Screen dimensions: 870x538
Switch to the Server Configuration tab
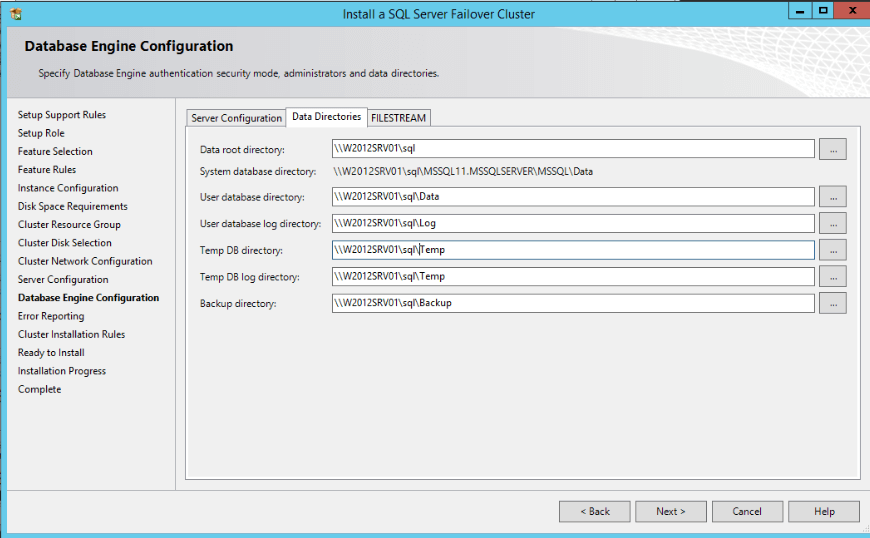(236, 118)
